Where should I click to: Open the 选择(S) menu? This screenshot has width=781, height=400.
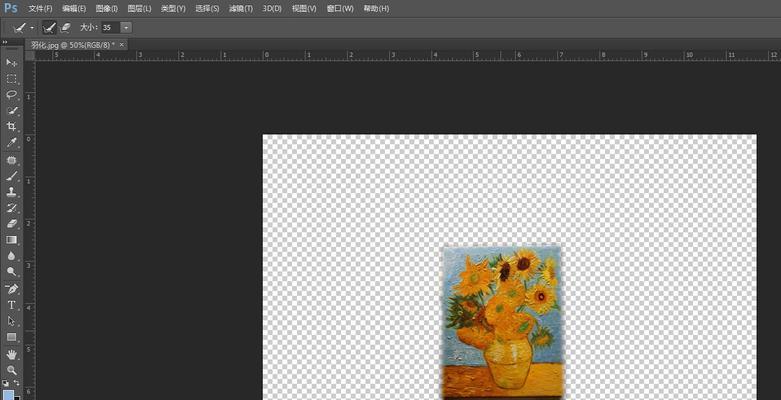207,8
